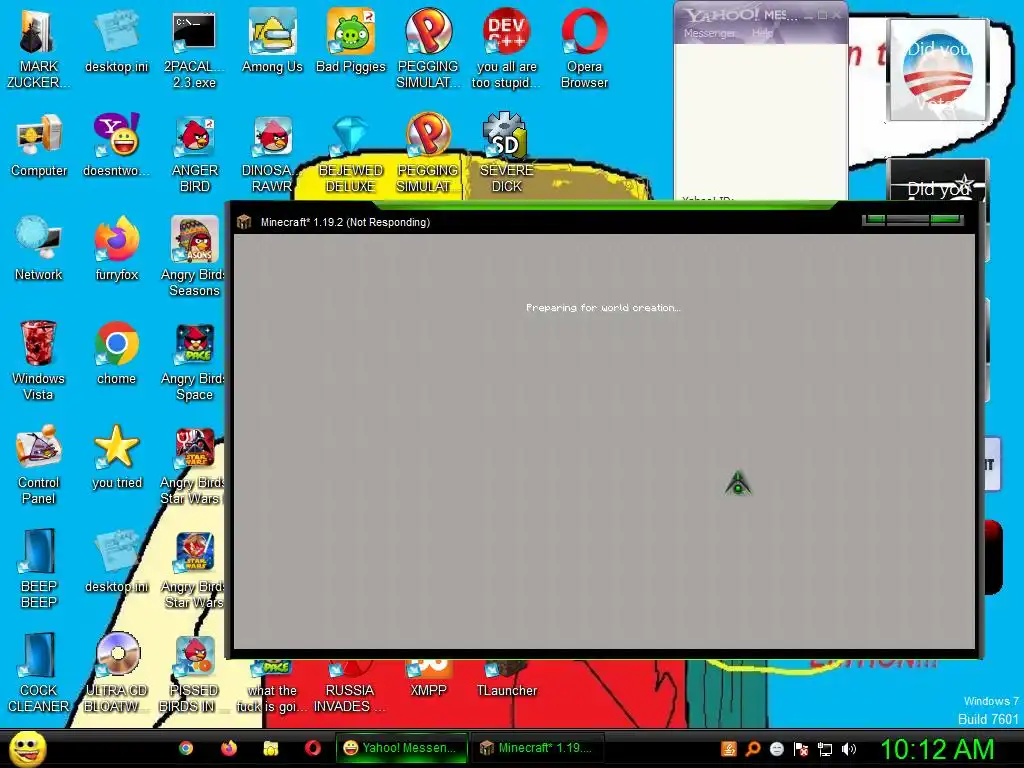This screenshot has width=1024, height=768.
Task: Launch 2PACAL 2.3.exe desktop icon
Action: coord(194,49)
